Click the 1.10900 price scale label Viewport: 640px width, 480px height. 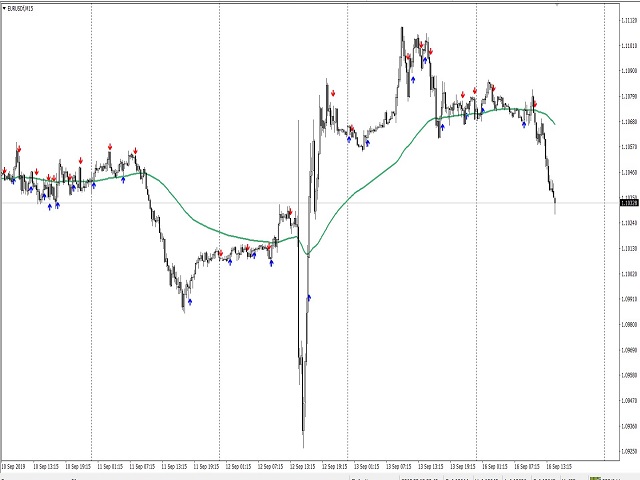(629, 71)
